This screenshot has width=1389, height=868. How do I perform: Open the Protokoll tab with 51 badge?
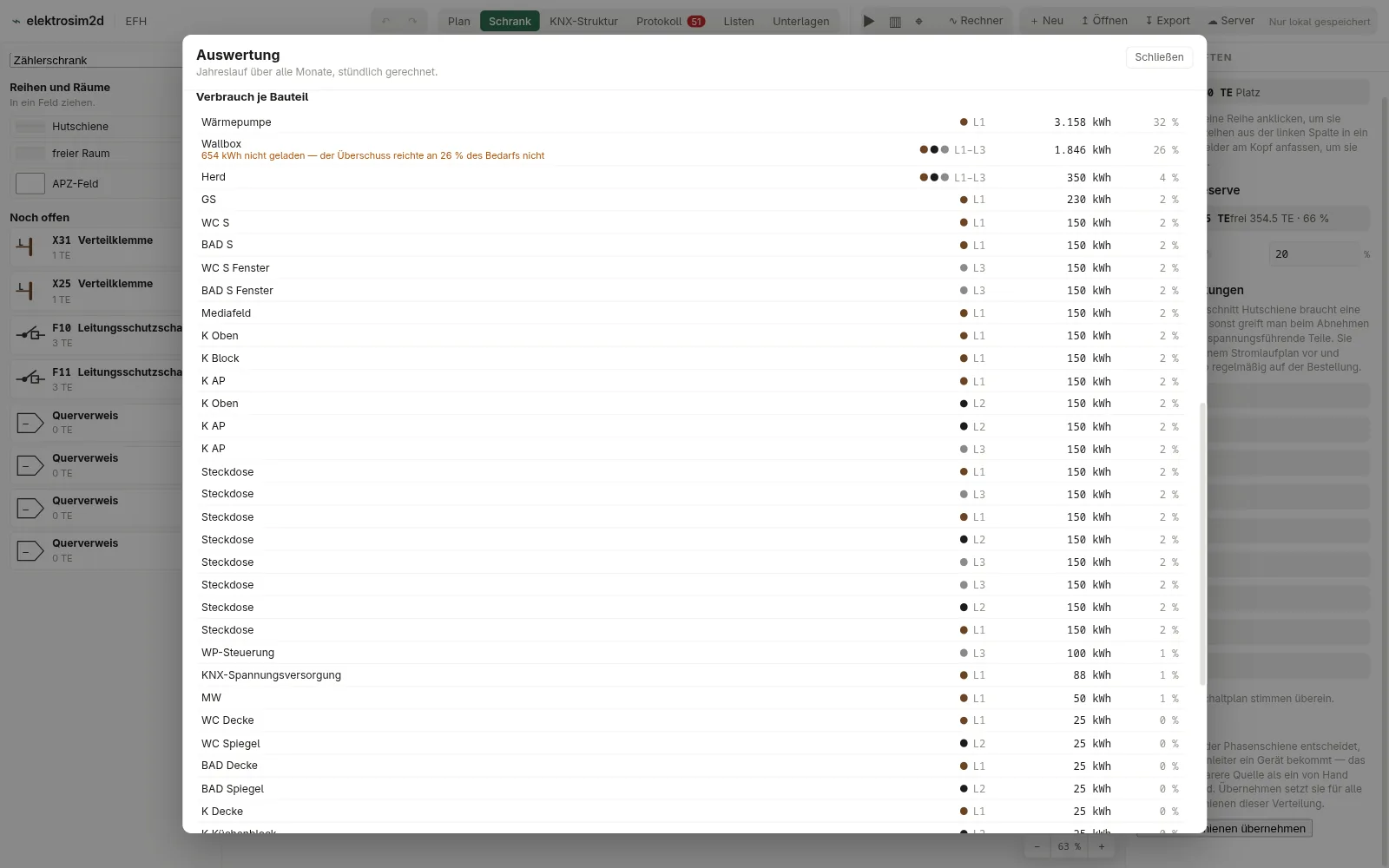click(670, 21)
